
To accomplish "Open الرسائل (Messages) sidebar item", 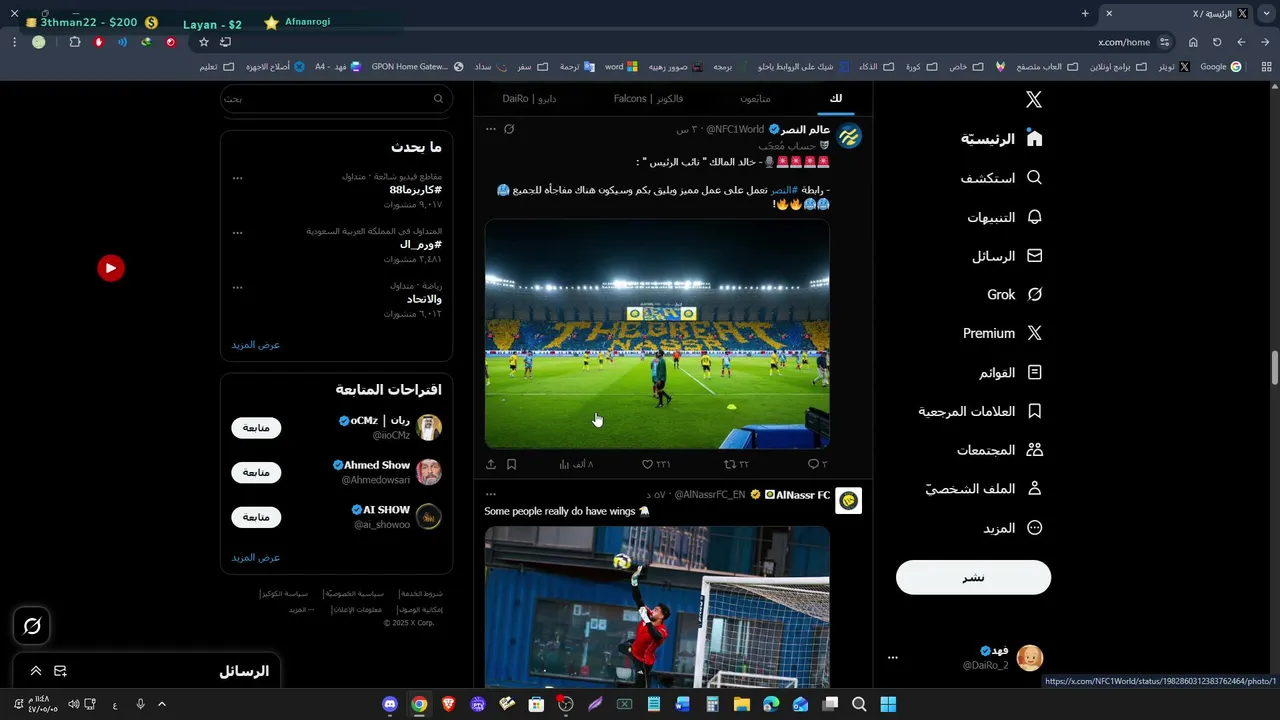I will click(1007, 256).
